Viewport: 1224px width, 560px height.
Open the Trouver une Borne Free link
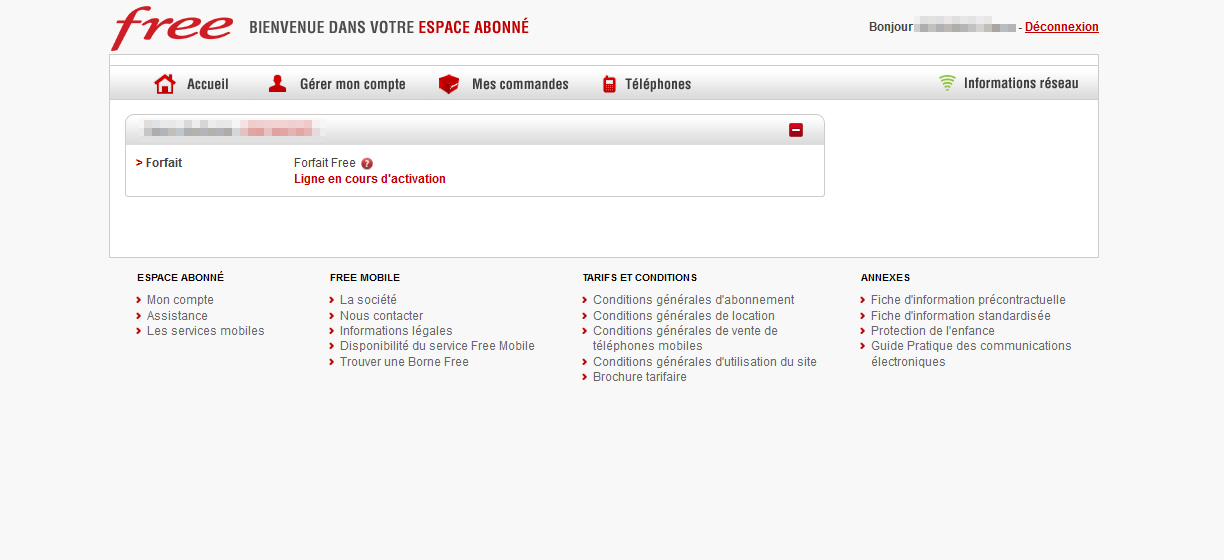404,362
